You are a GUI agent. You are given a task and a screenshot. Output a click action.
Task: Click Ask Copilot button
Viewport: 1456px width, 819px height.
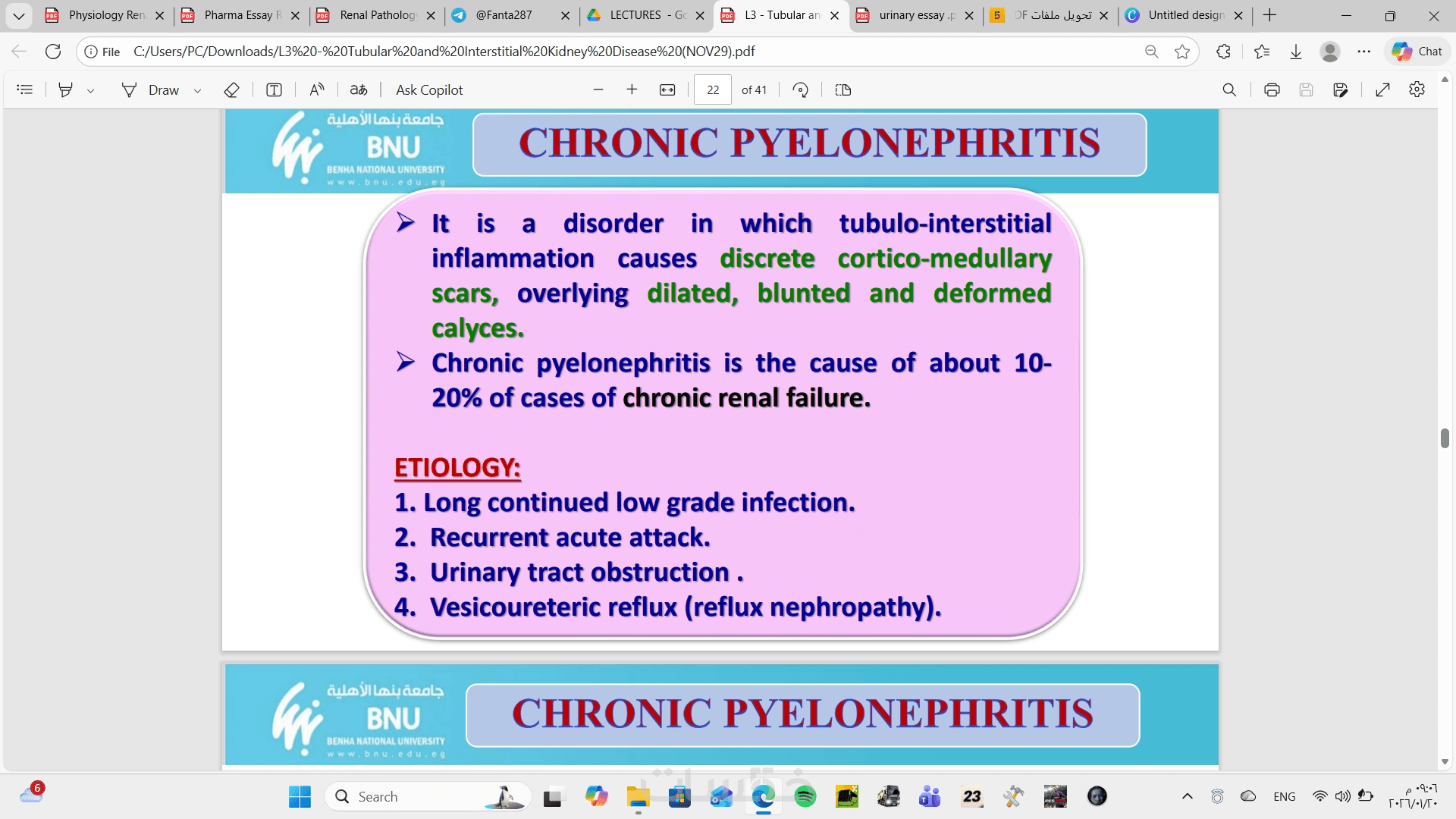(429, 89)
